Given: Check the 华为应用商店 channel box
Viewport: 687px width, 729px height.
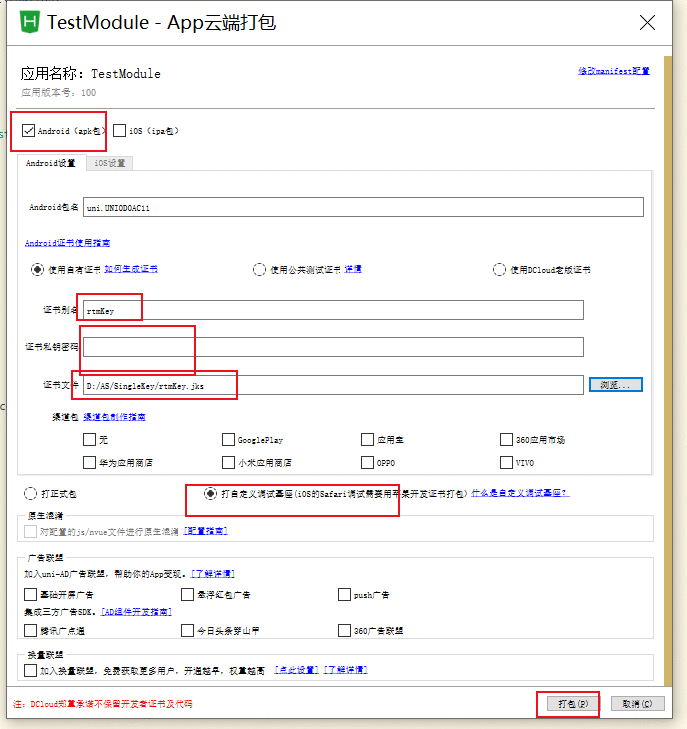Looking at the screenshot, I should click(x=90, y=462).
